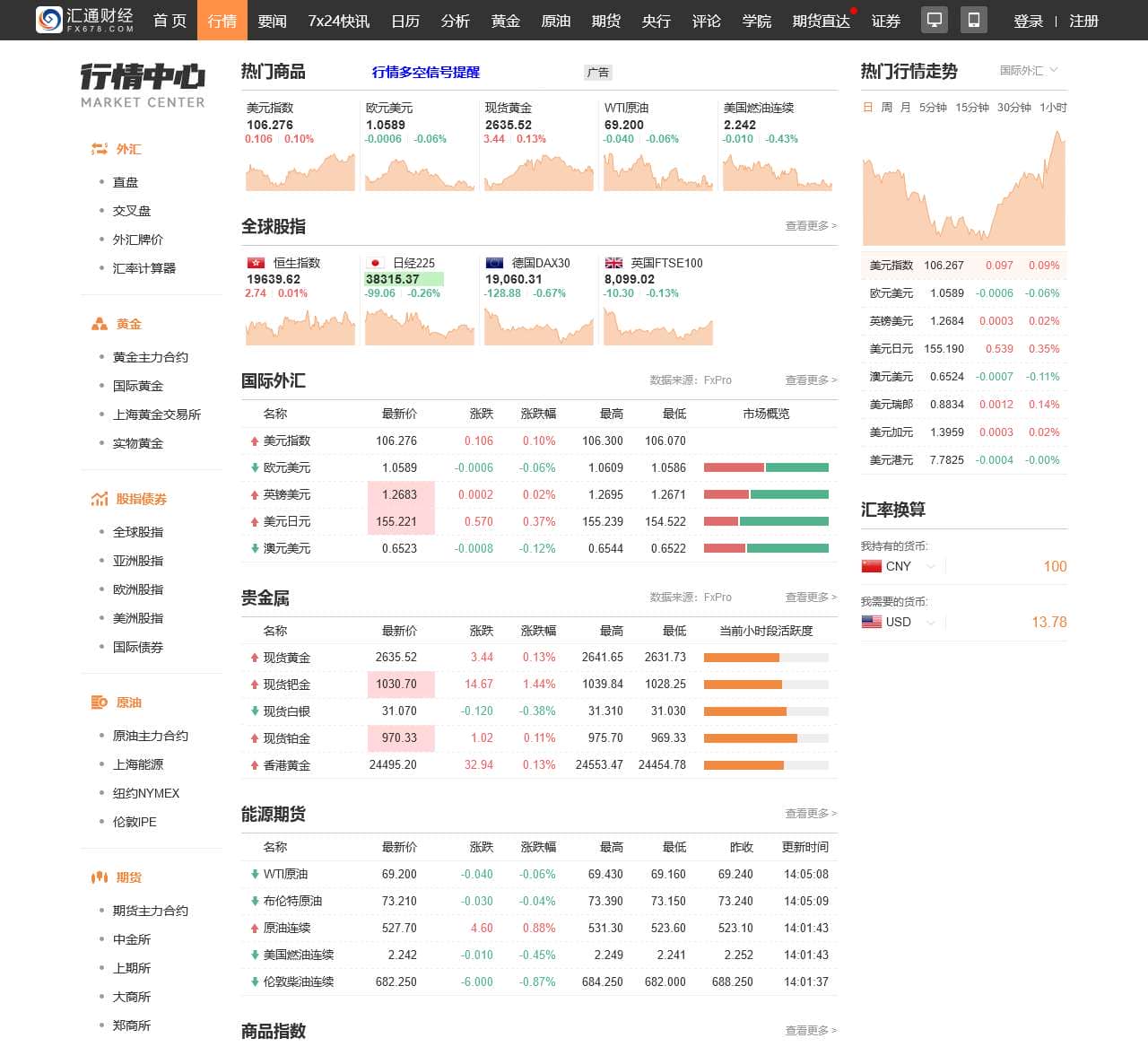Open mobile app via phone icon
Image resolution: width=1148 pixels, height=1047 pixels.
[x=973, y=19]
